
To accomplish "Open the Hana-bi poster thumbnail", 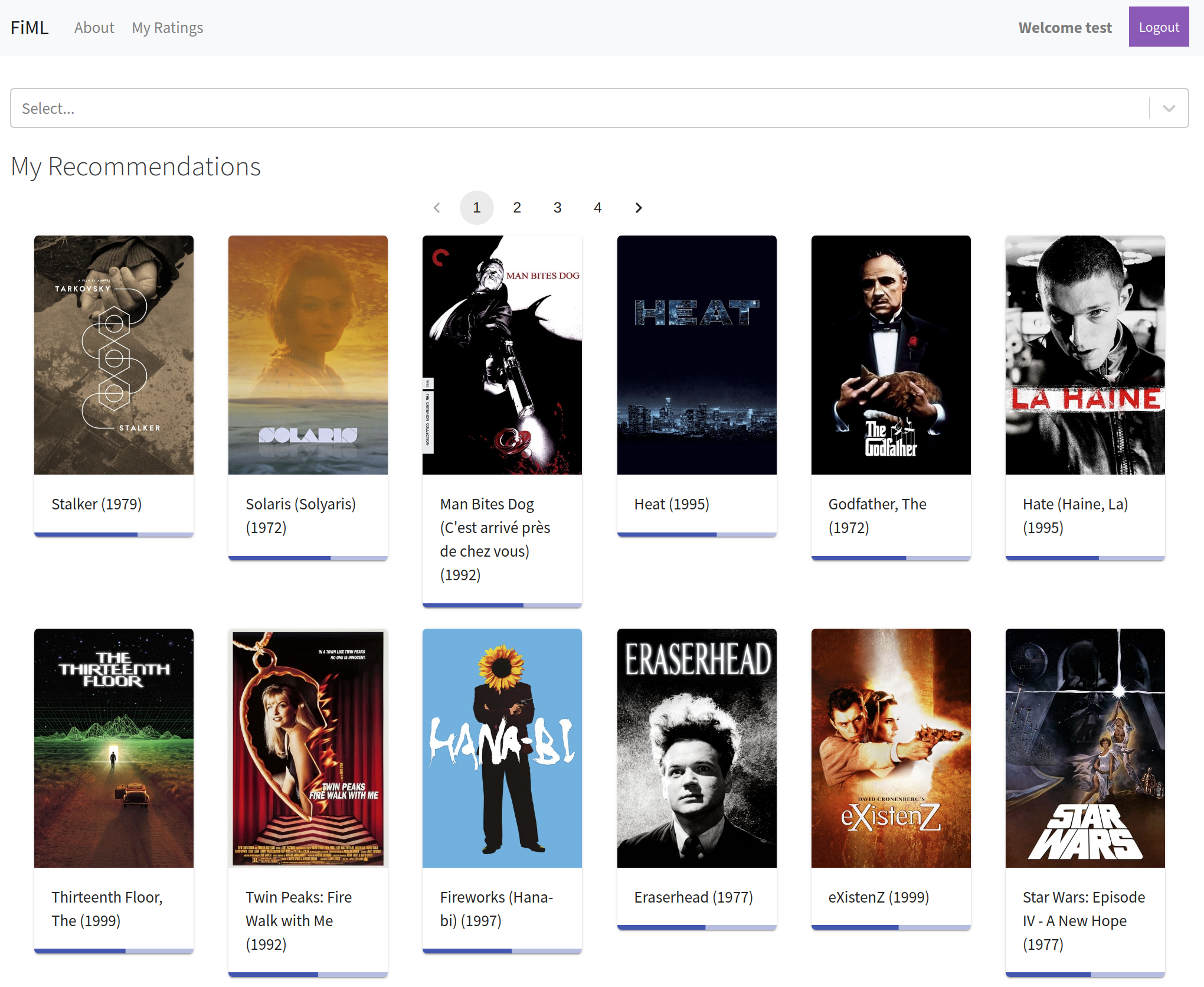I will 502,748.
